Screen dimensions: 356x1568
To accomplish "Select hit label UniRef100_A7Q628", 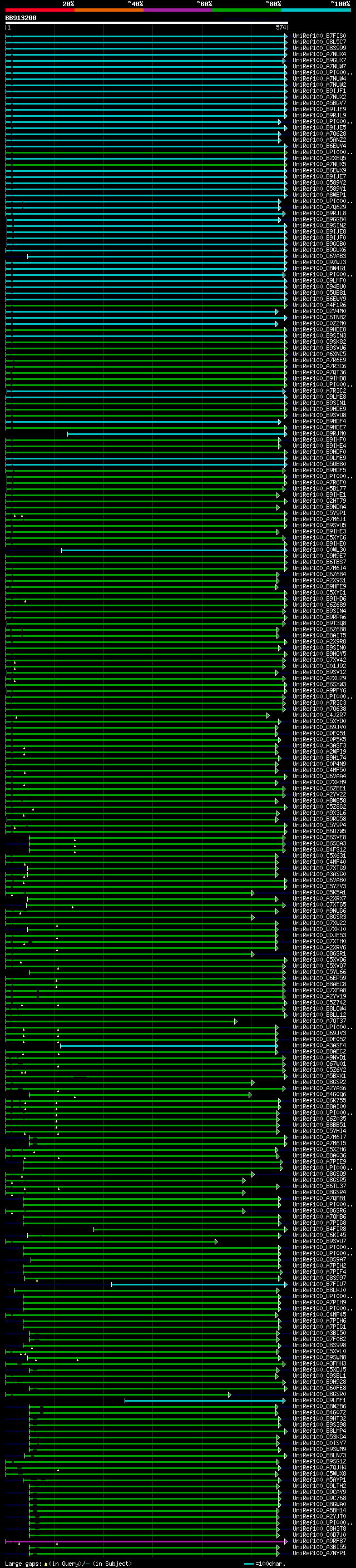I will click(319, 134).
